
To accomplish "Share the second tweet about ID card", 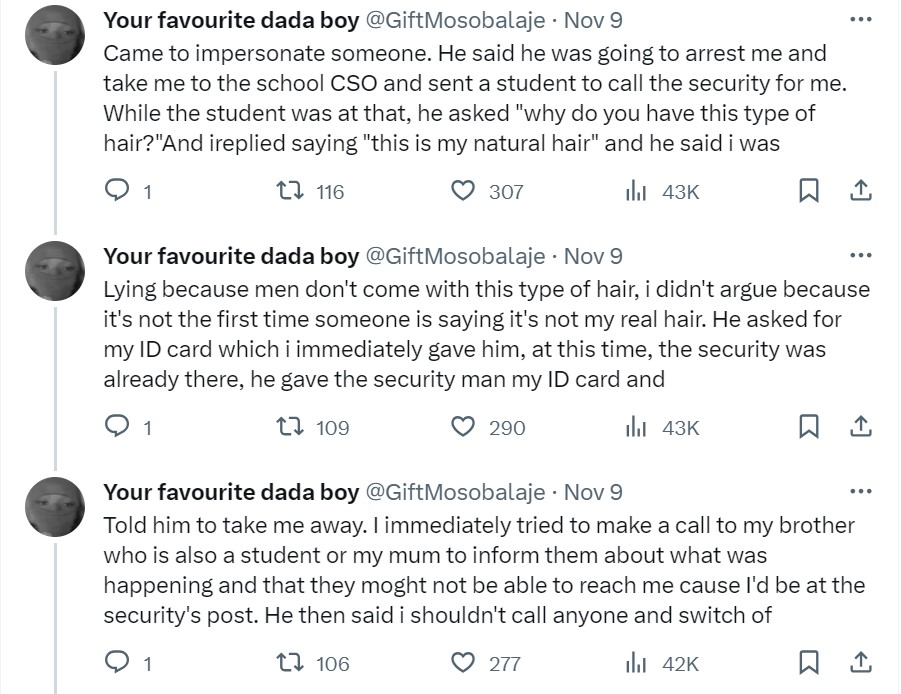I will (x=858, y=427).
